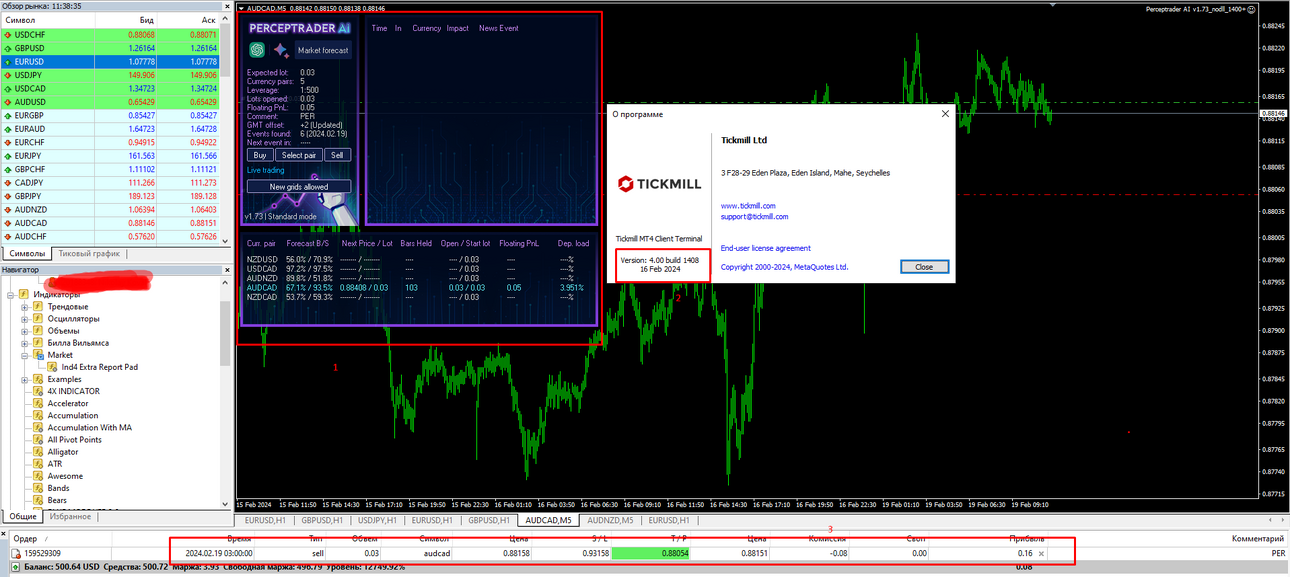The height and width of the screenshot is (577, 1290).
Task: Collapse the Индикаторы tree node
Action: 11,294
